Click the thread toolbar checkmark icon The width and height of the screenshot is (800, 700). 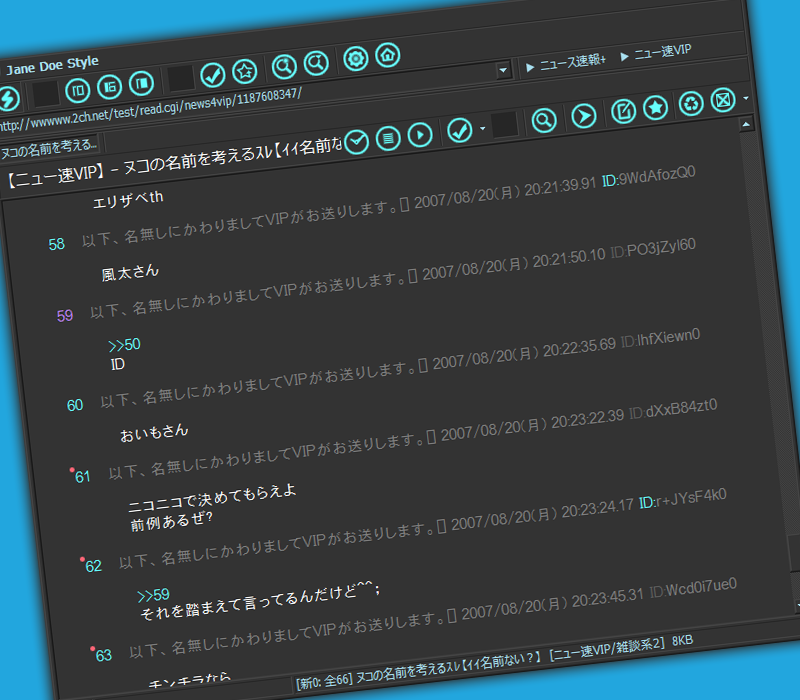click(460, 130)
